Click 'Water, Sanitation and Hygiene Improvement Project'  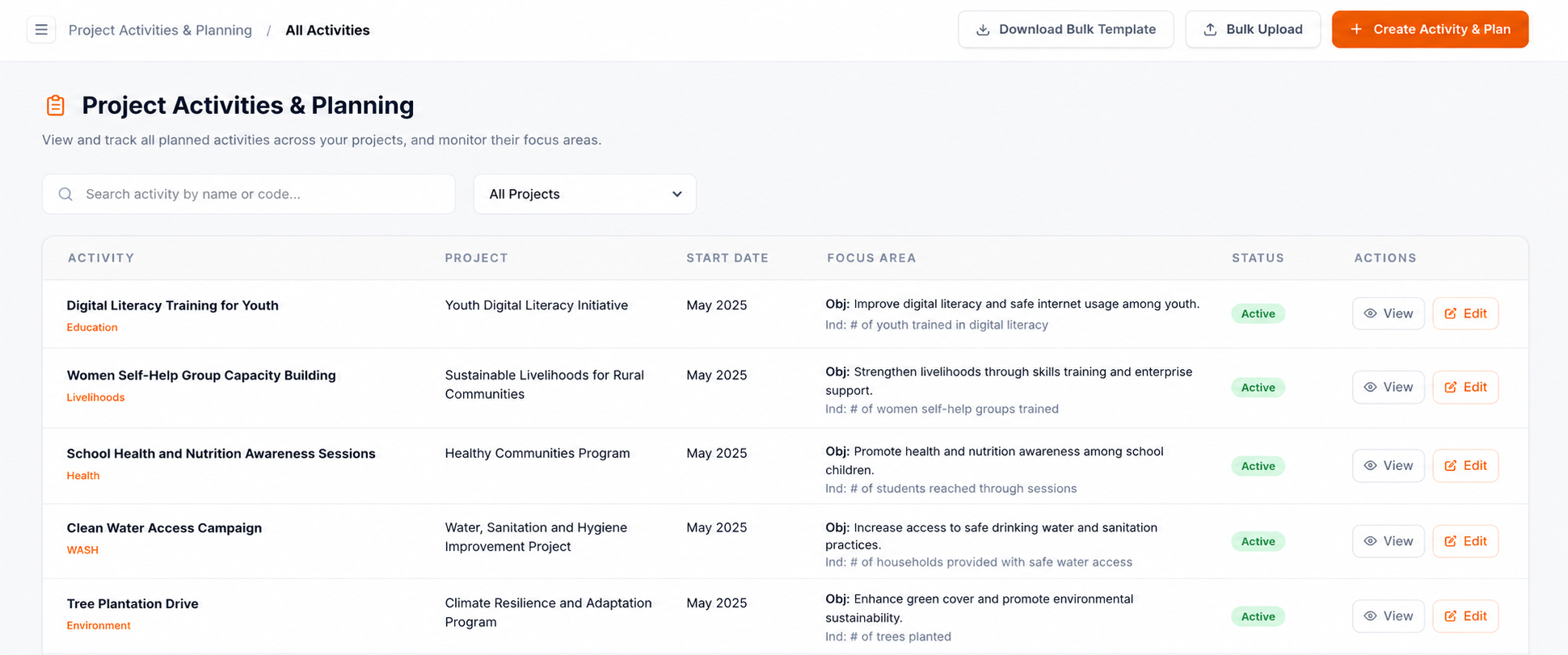pos(536,537)
